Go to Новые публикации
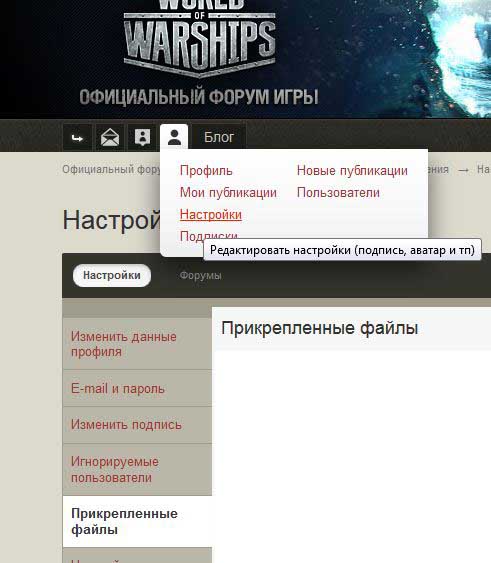The height and width of the screenshot is (563, 491). pyautogui.click(x=352, y=171)
